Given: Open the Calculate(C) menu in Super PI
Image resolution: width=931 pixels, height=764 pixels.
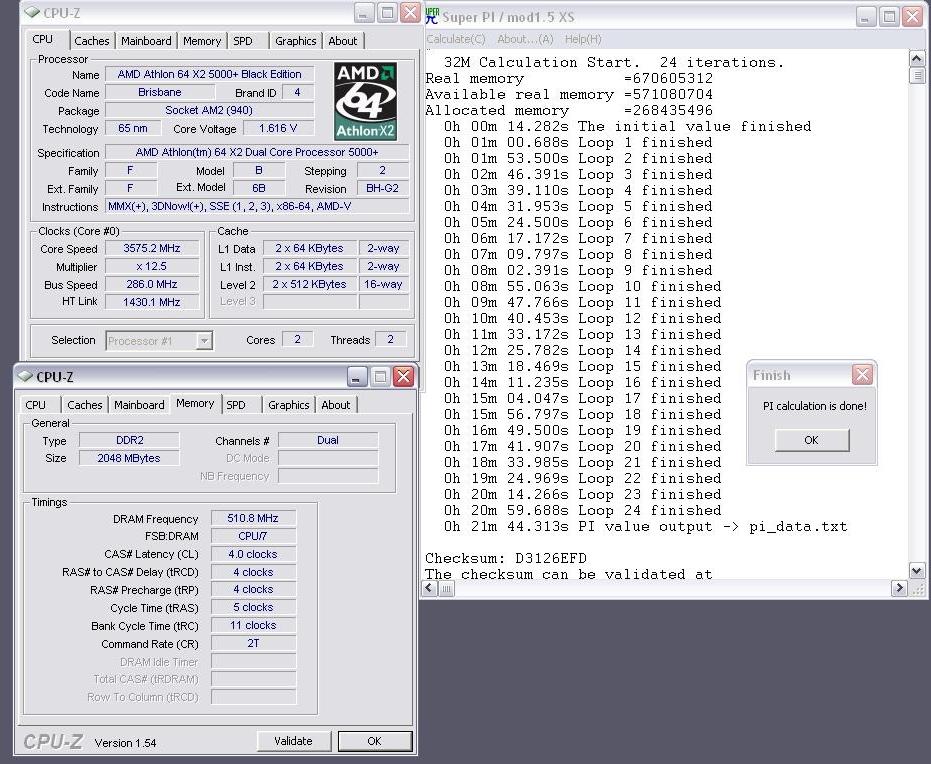Looking at the screenshot, I should 456,39.
